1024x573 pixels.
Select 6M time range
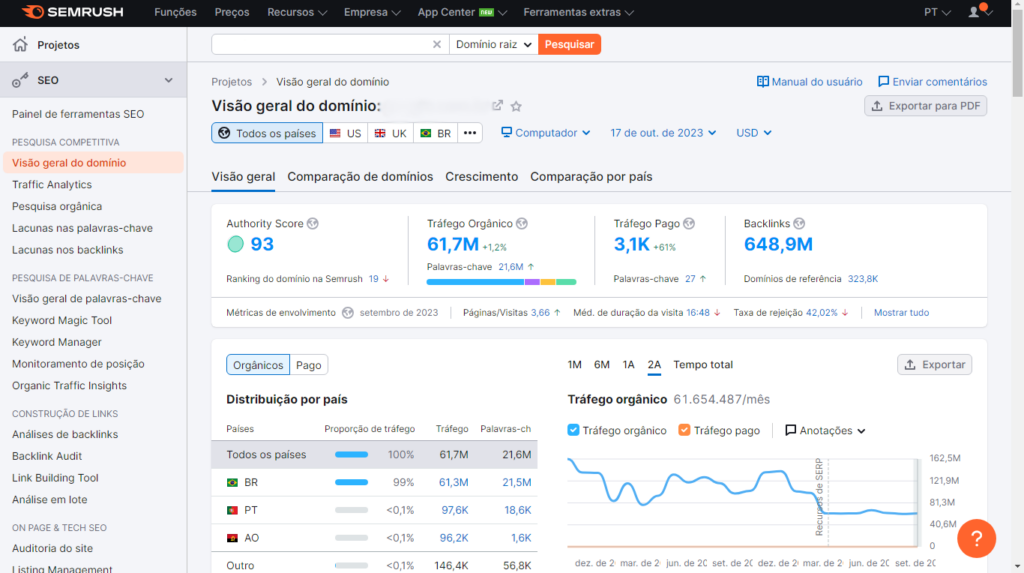[x=601, y=365]
